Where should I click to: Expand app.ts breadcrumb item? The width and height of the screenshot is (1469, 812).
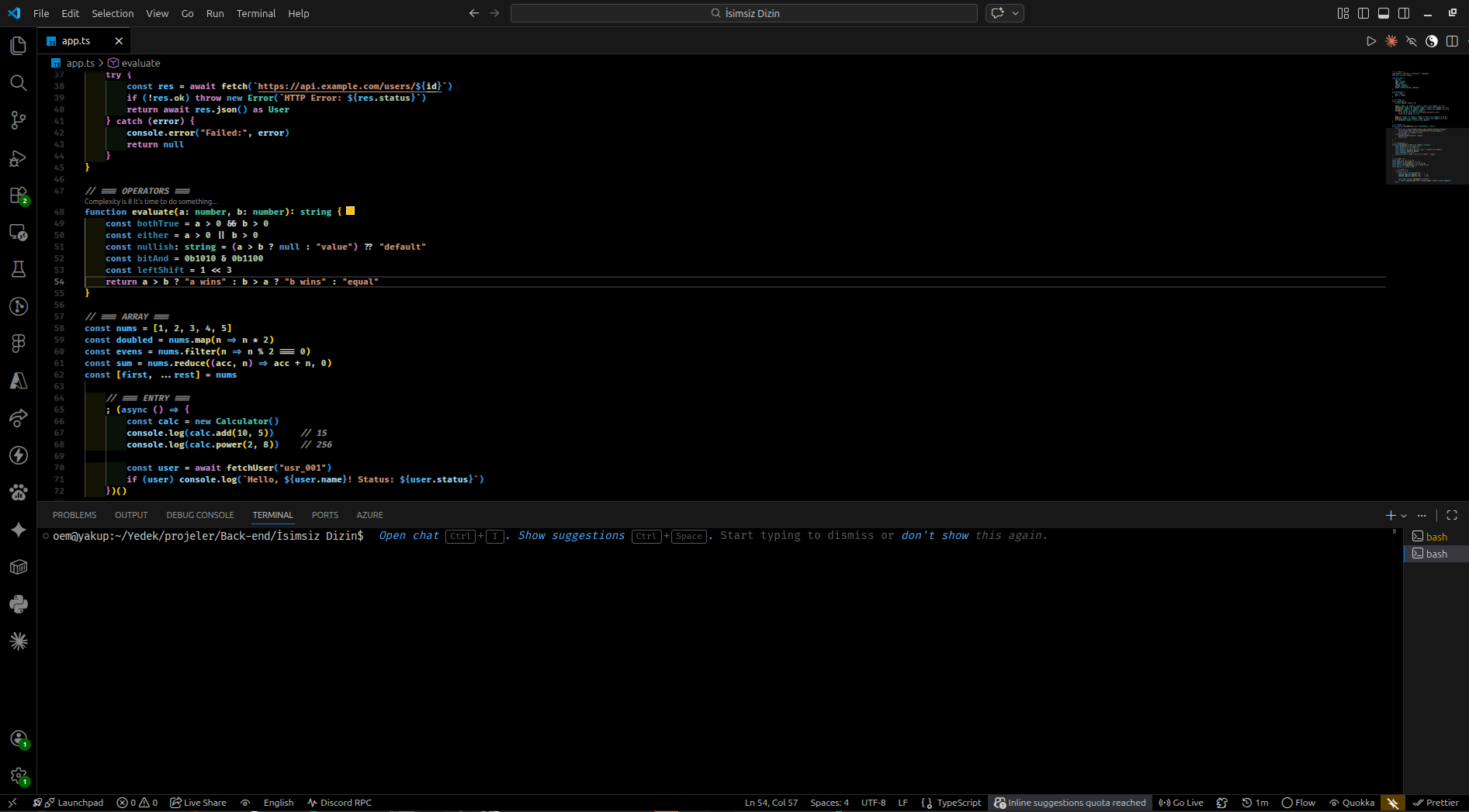[73, 64]
